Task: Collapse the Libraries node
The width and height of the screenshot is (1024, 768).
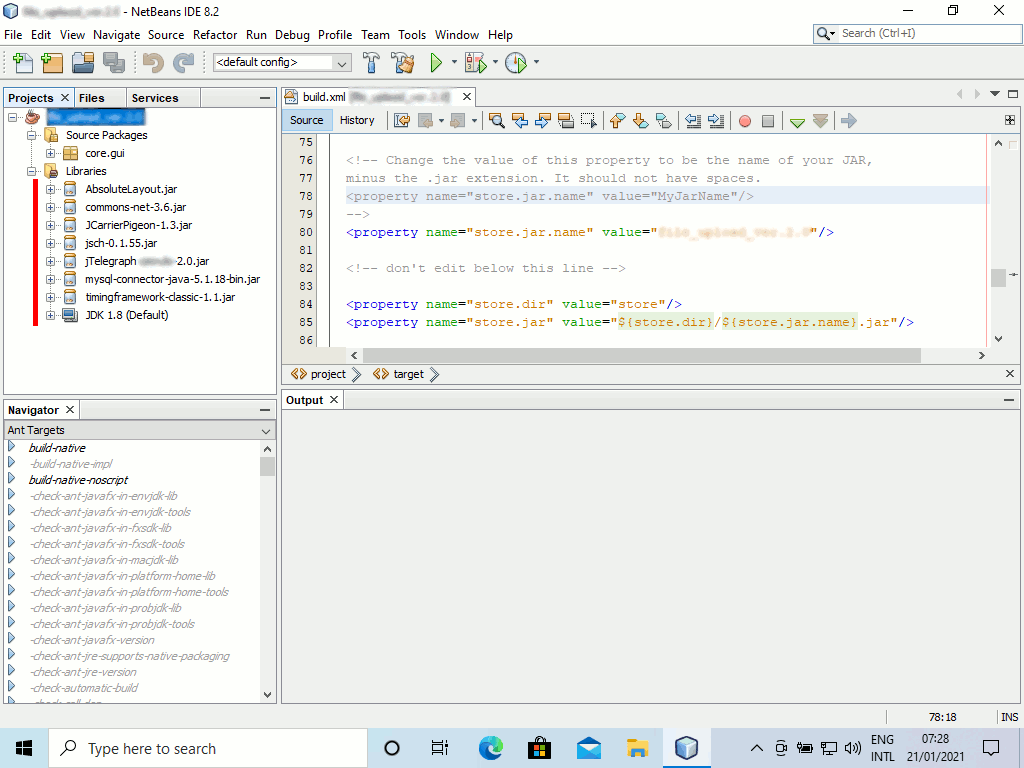Action: [31, 171]
